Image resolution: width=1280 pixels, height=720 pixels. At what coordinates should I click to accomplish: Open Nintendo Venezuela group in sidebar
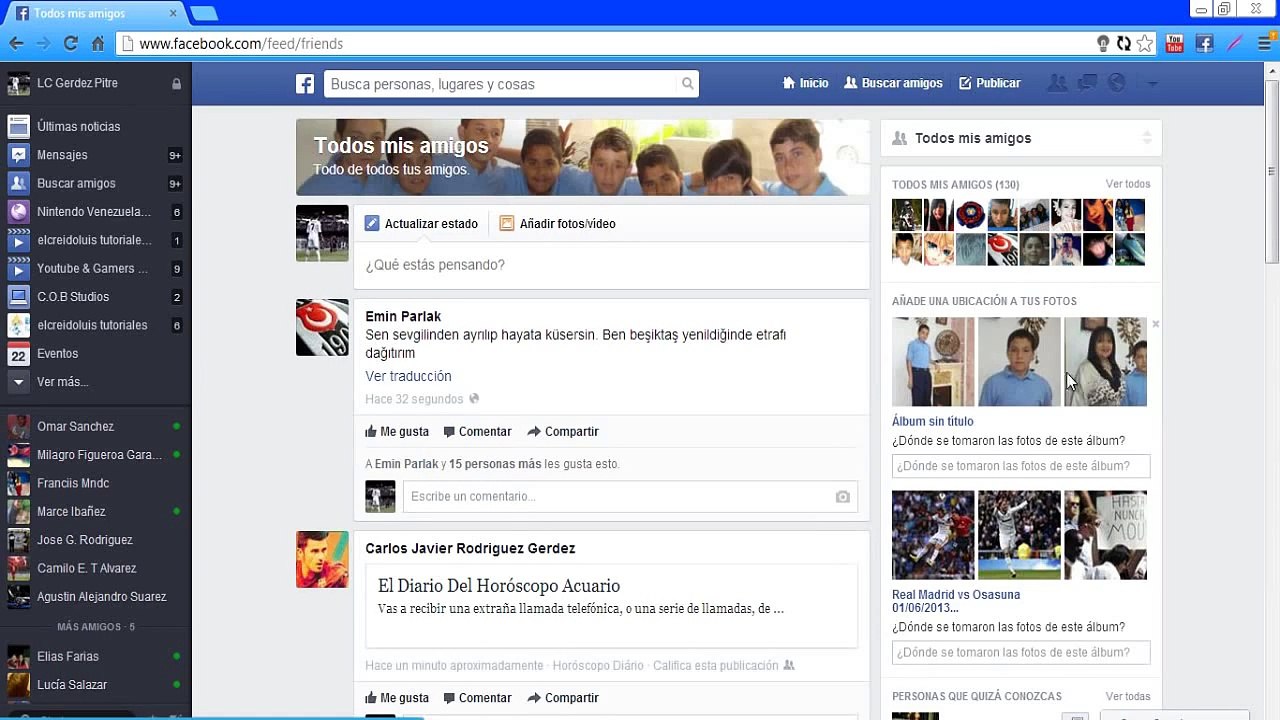pyautogui.click(x=95, y=212)
